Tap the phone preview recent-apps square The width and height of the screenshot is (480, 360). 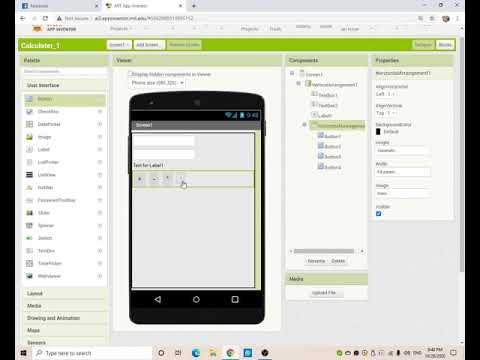(235, 299)
